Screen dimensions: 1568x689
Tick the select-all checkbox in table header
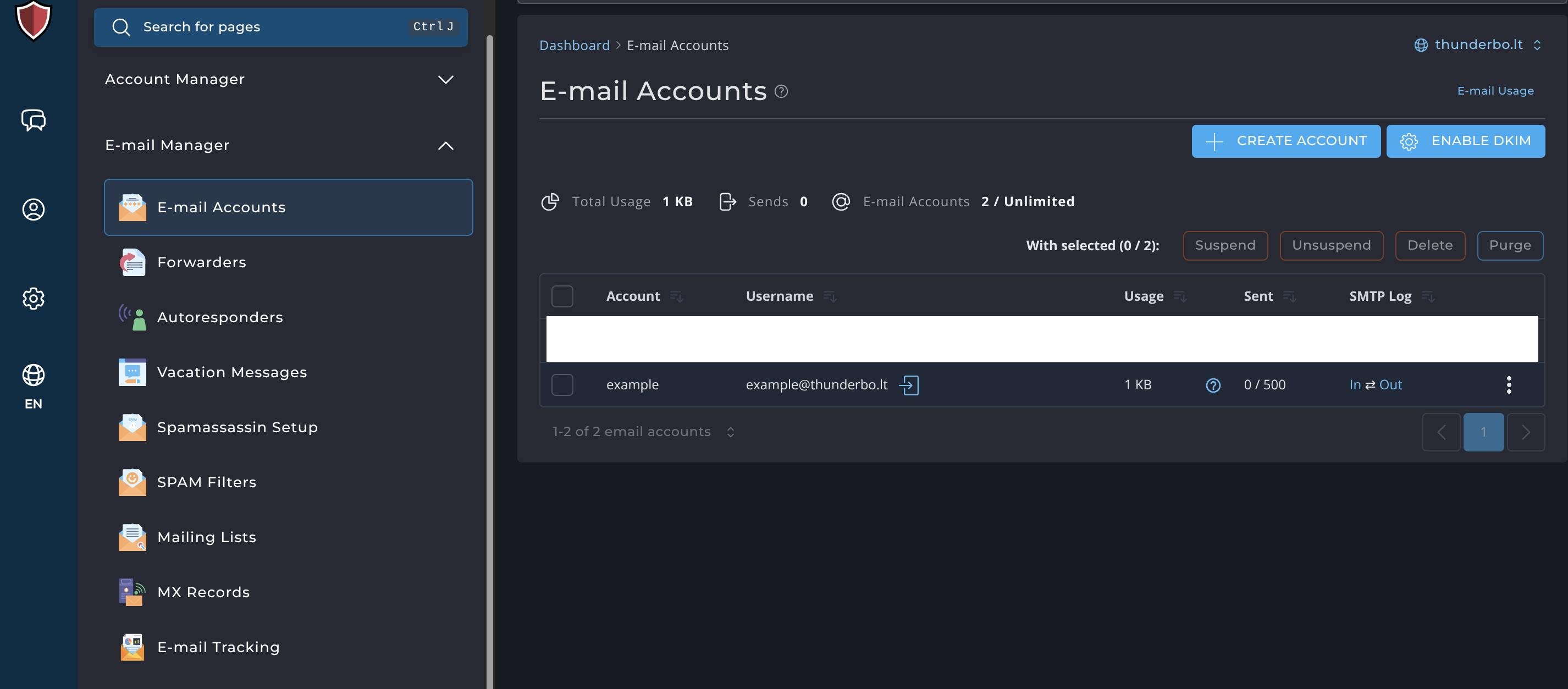click(562, 296)
